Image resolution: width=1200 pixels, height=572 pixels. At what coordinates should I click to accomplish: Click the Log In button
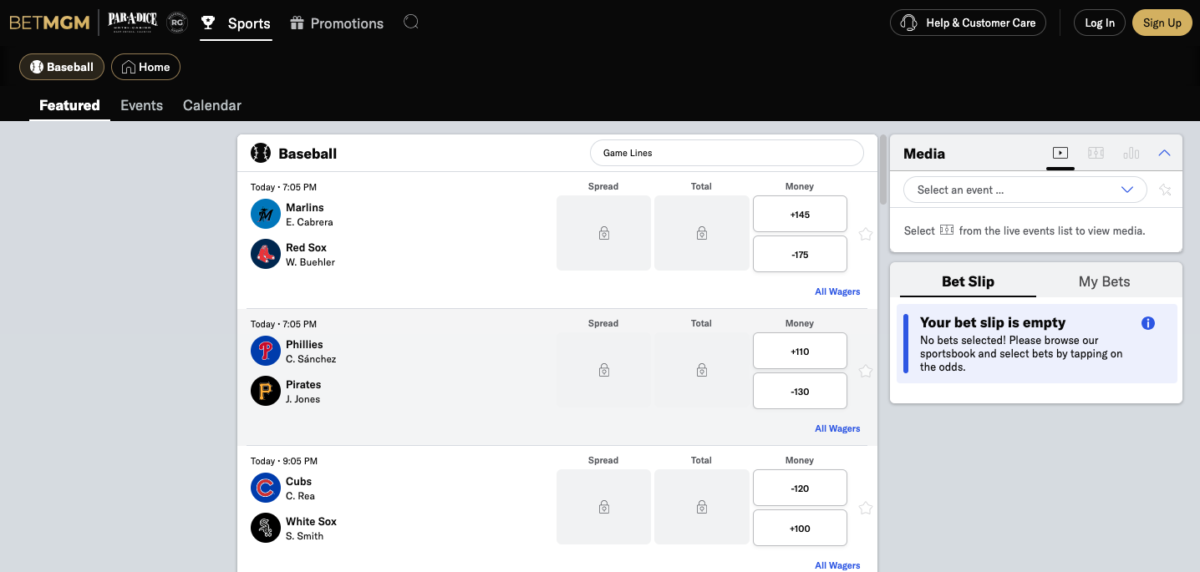click(x=1100, y=23)
